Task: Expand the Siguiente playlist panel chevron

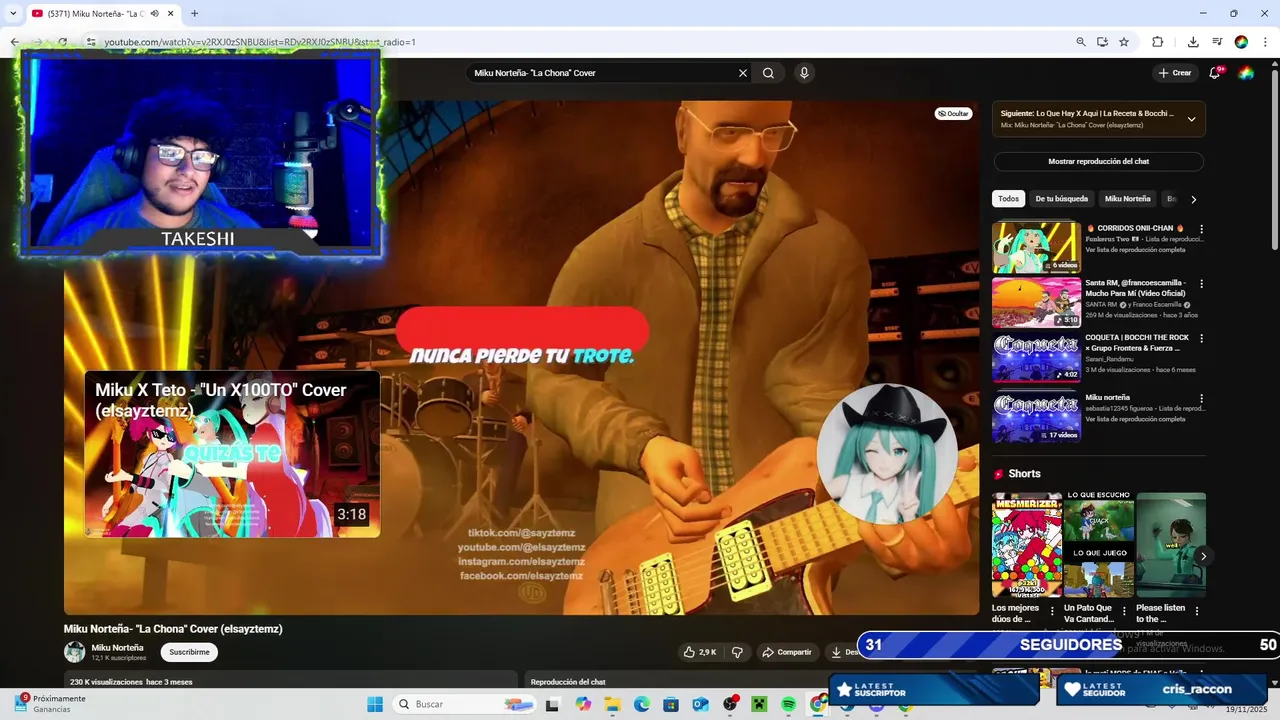Action: click(x=1191, y=119)
